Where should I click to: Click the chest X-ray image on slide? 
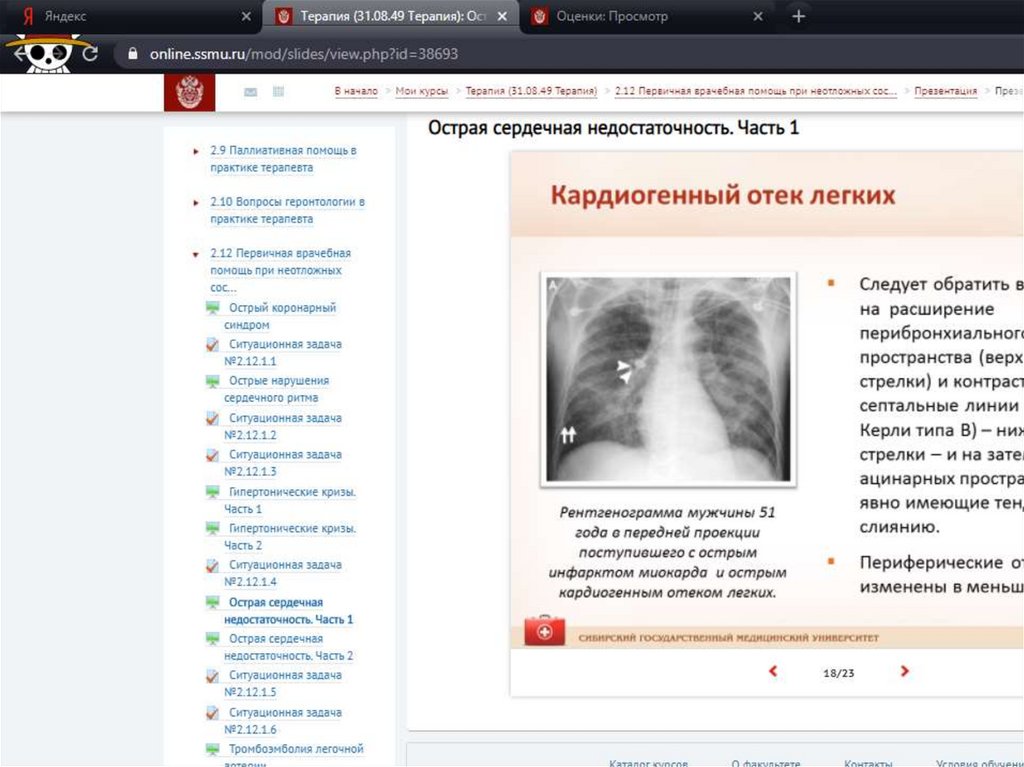click(668, 379)
